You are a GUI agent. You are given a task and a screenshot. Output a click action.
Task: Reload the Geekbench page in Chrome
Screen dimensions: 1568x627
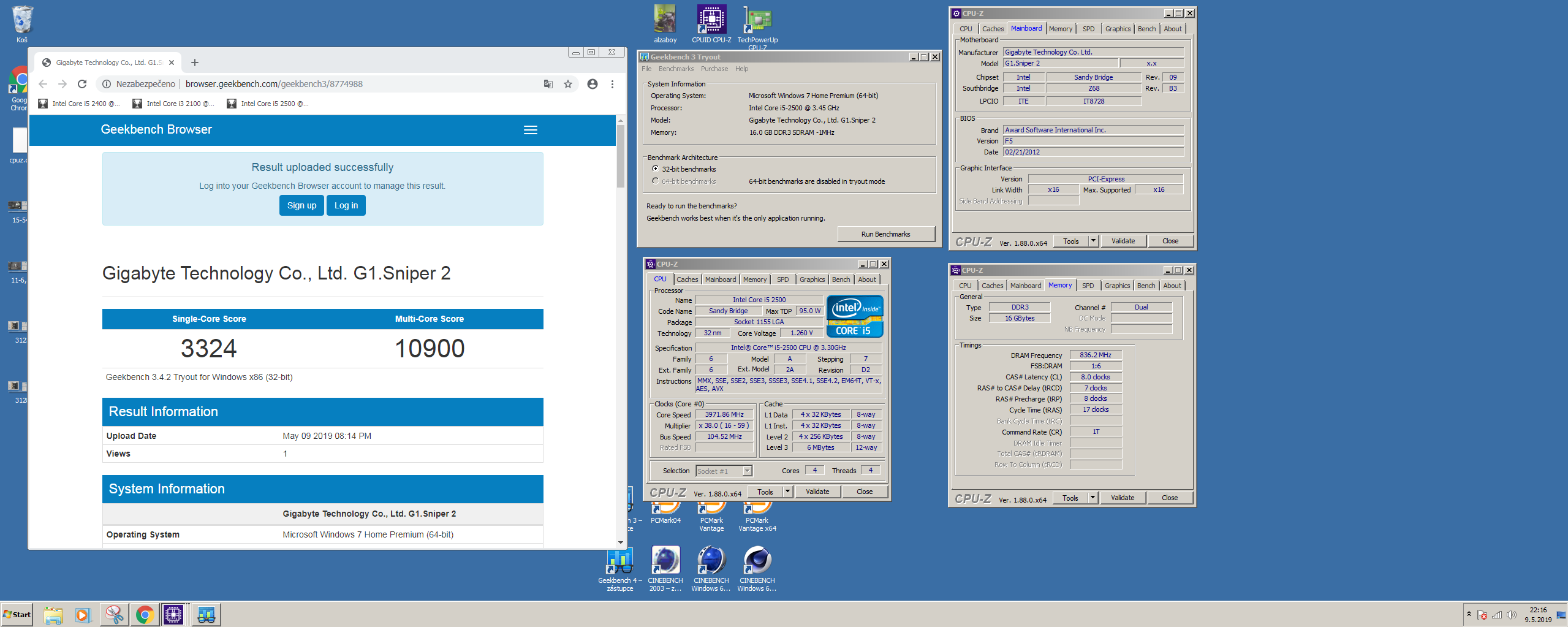[x=82, y=84]
